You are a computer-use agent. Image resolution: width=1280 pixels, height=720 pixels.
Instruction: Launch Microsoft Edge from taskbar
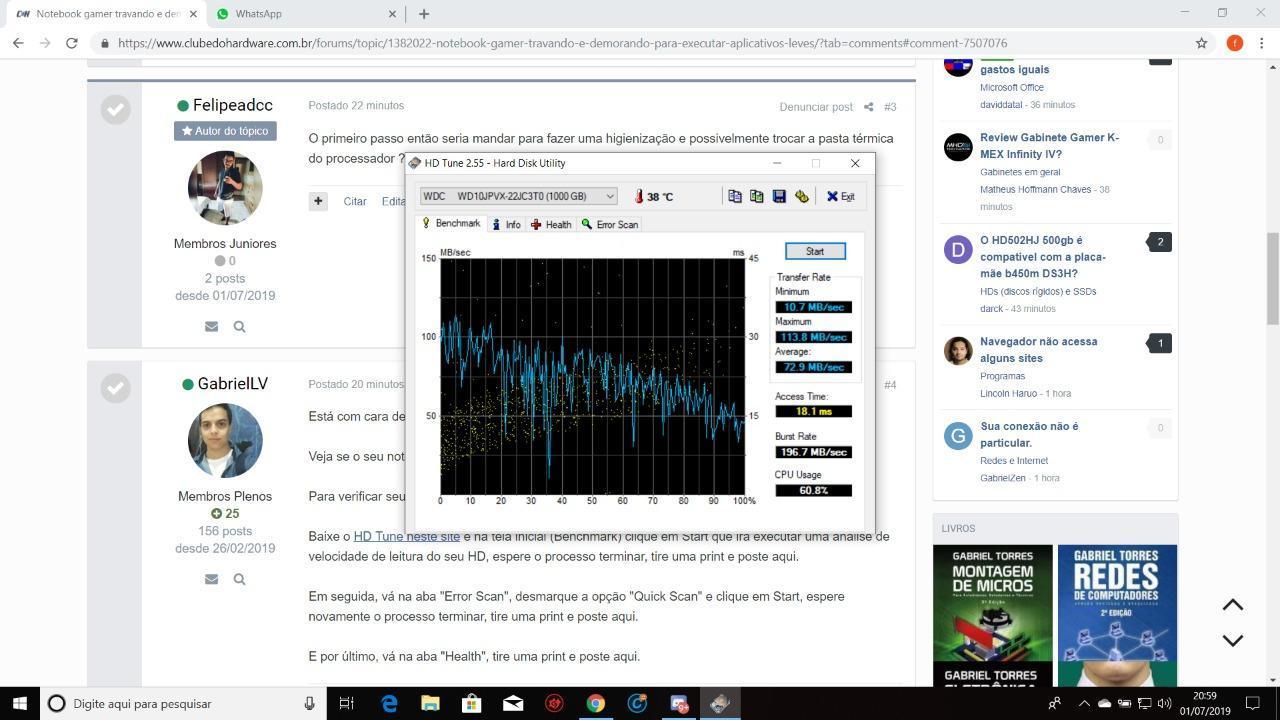[x=389, y=703]
